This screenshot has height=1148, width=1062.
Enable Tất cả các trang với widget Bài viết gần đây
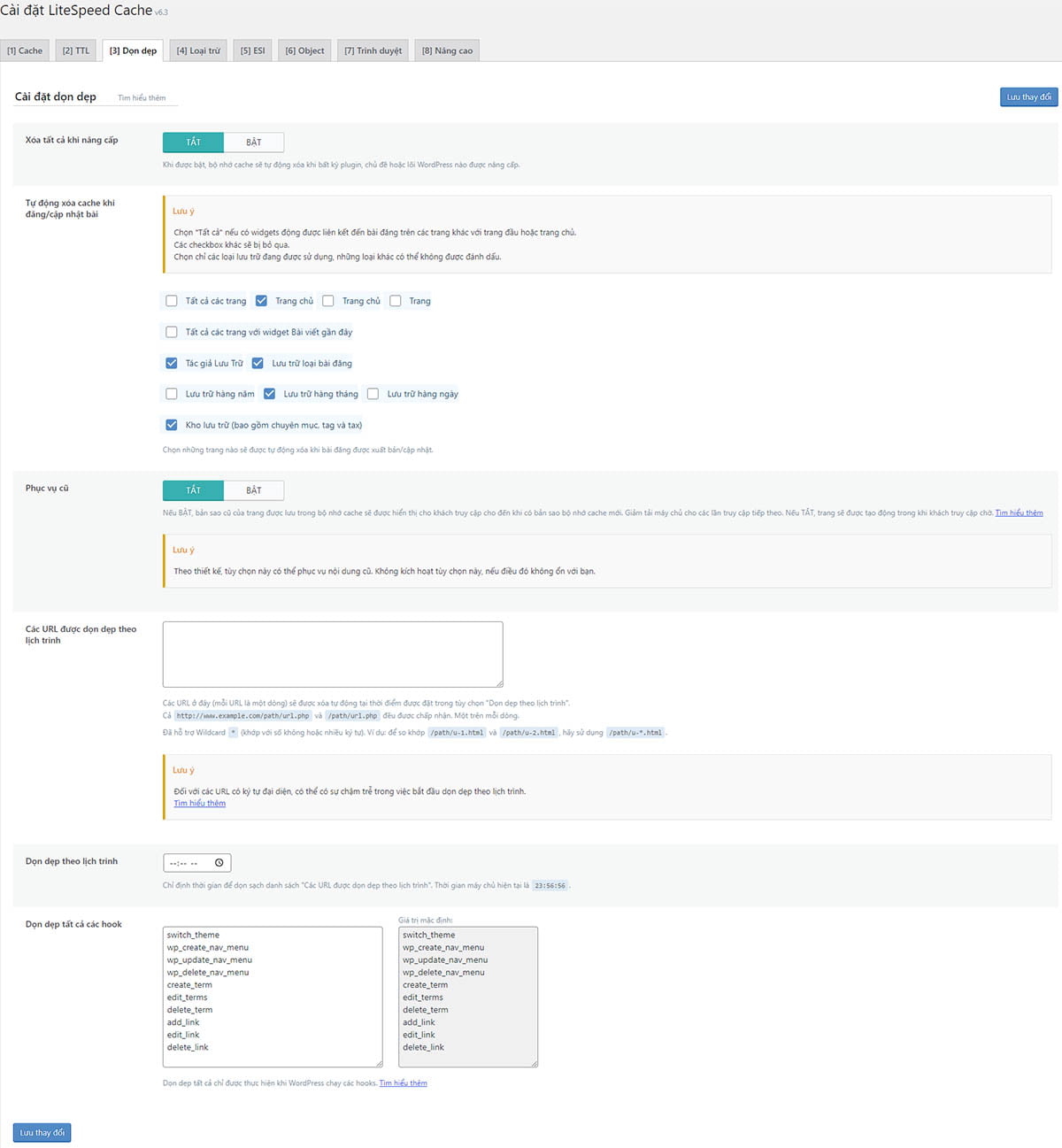click(x=172, y=332)
